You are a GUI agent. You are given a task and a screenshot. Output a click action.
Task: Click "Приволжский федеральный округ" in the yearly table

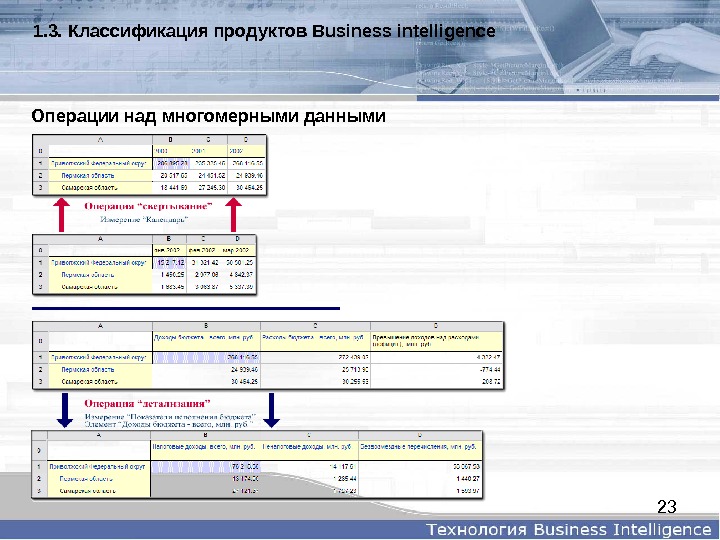pos(98,163)
